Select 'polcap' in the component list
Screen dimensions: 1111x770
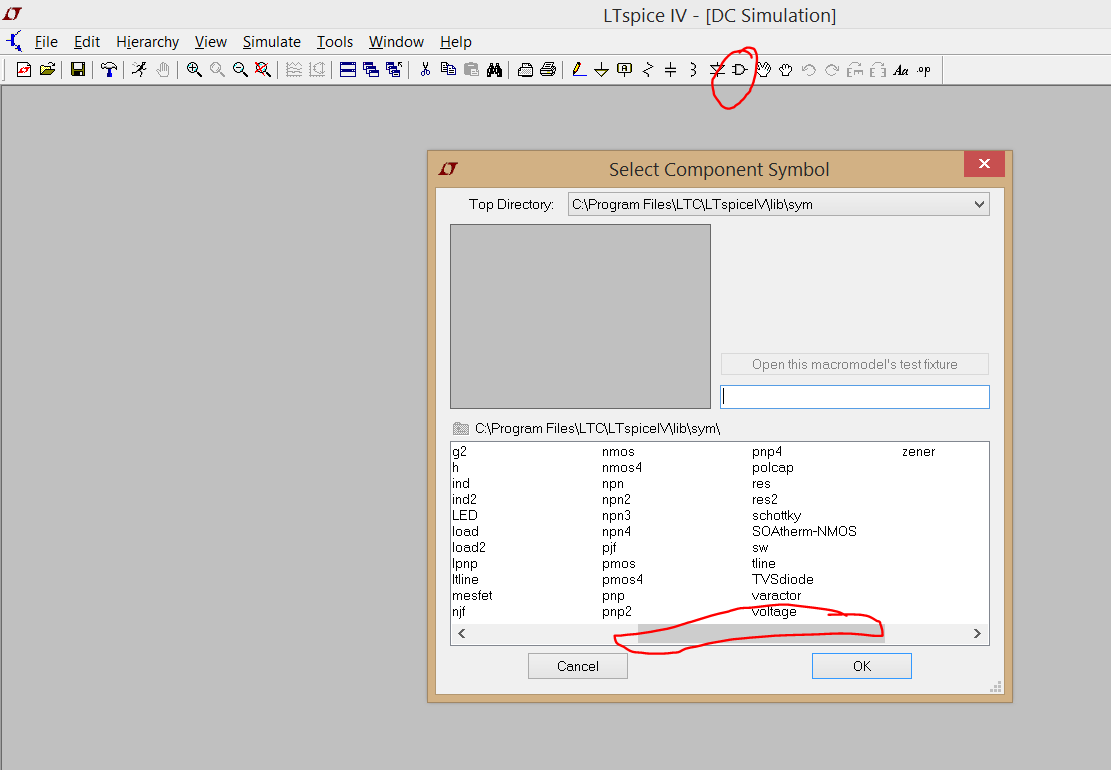[x=772, y=468]
